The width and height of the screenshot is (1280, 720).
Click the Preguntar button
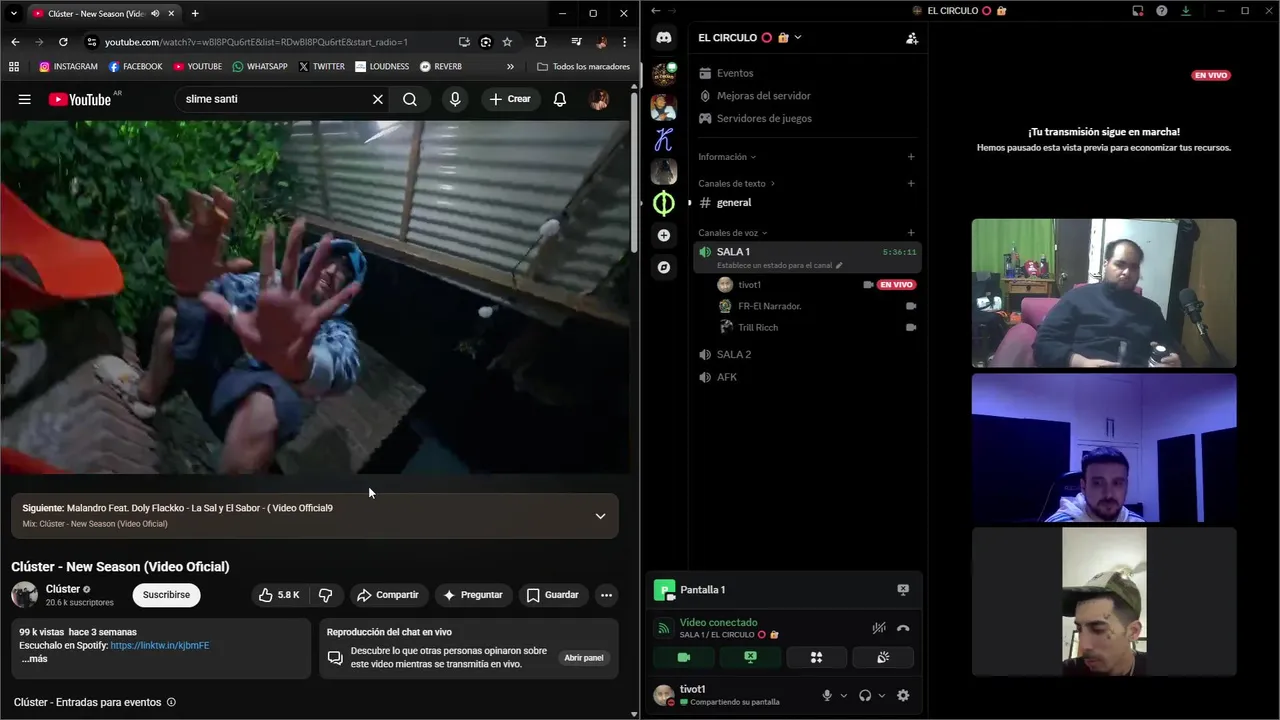tap(473, 595)
